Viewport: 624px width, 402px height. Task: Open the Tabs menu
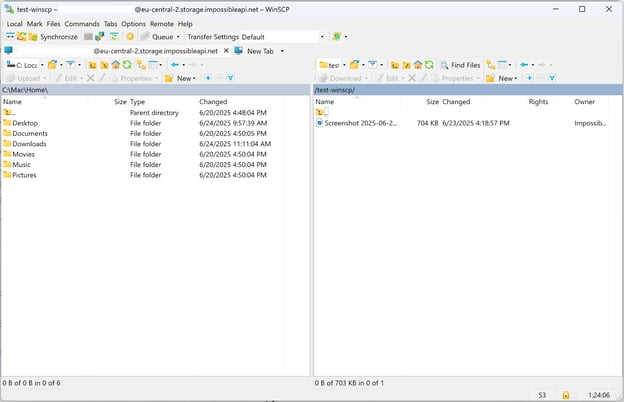(110, 24)
